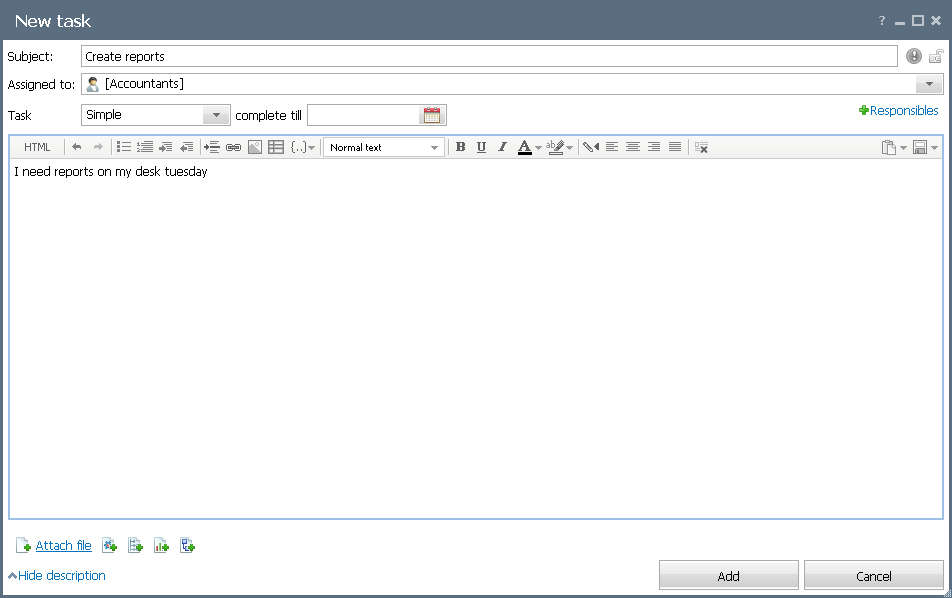Click the save floppy disk icon
Screen dimensions: 952x598
(x=920, y=147)
